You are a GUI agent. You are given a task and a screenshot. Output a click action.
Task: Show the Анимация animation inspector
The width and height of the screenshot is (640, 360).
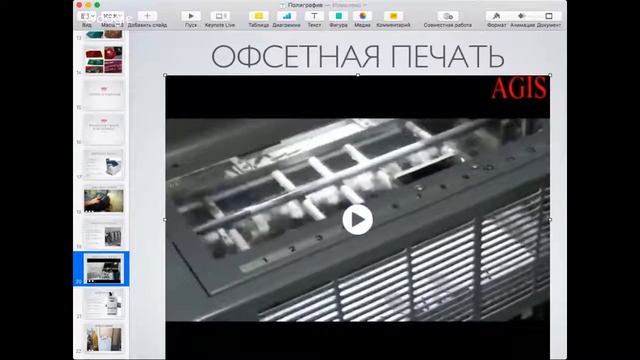pyautogui.click(x=522, y=16)
